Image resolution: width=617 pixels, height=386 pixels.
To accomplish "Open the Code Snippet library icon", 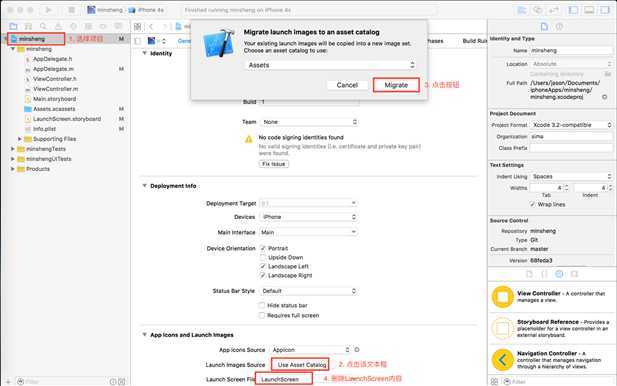I will click(544, 274).
